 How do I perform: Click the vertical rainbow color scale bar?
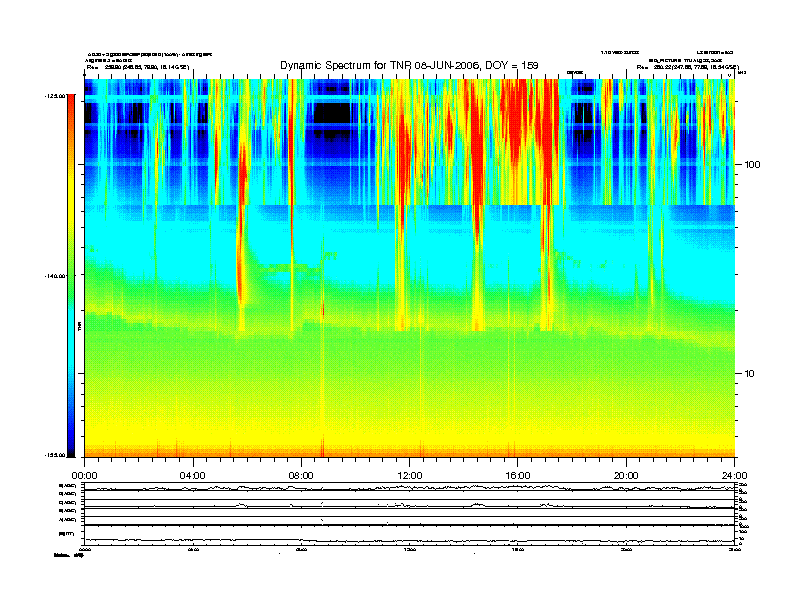pos(71,275)
